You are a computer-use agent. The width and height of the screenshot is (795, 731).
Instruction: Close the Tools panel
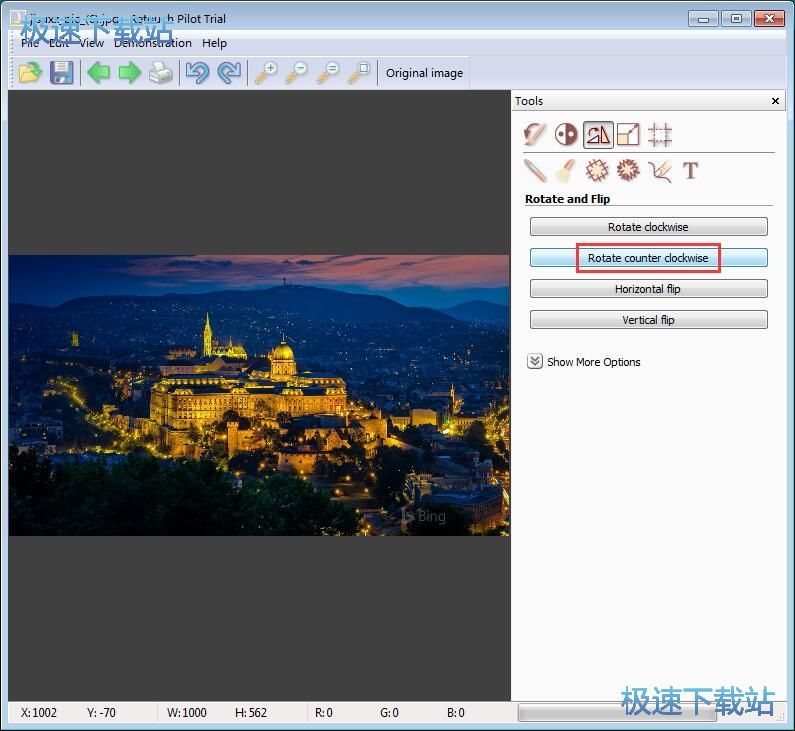coord(775,101)
